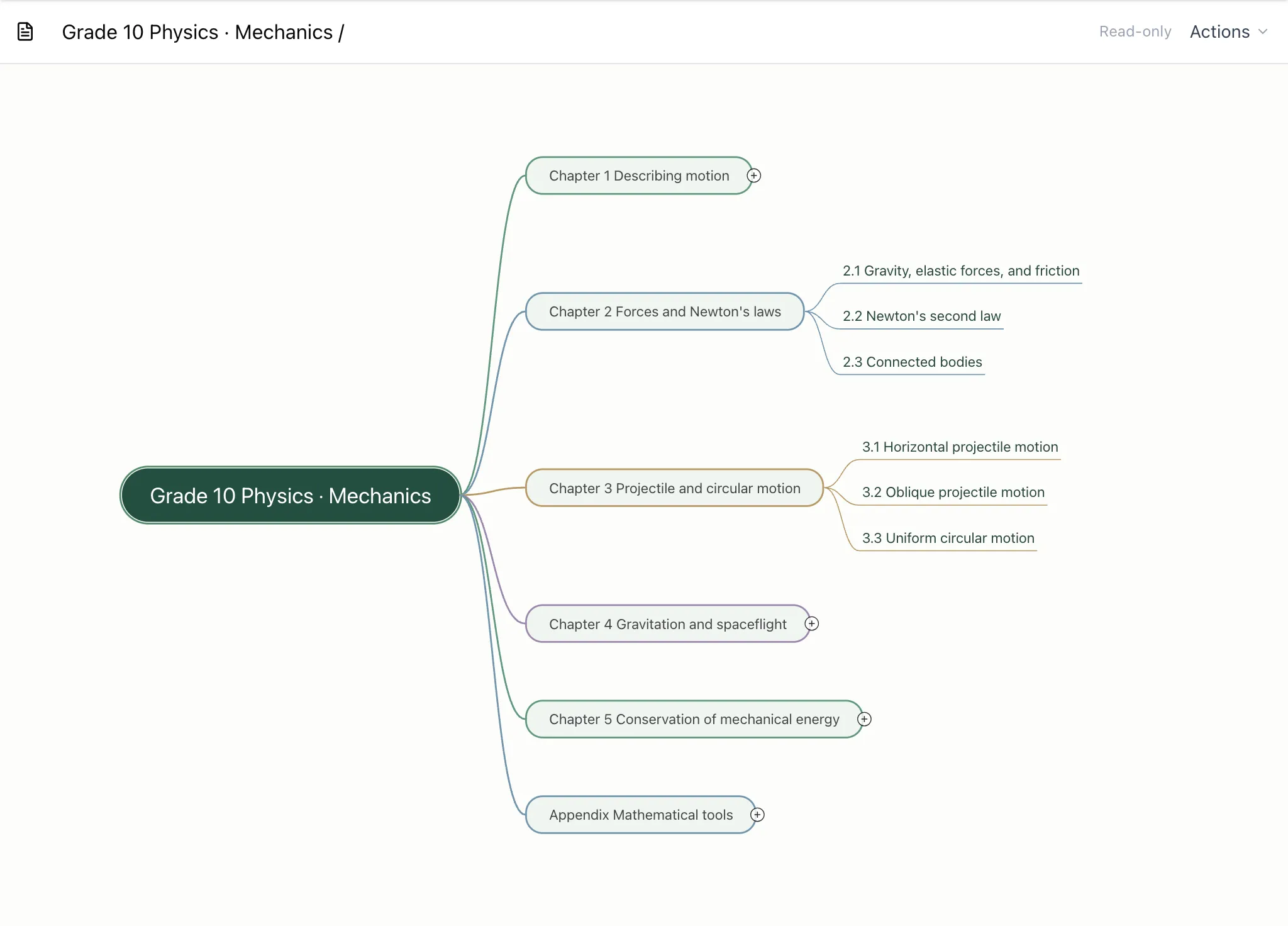Expand Chapter 5 Conservation of mechanical energy plus
The width and height of the screenshot is (1288, 926).
pyautogui.click(x=865, y=719)
